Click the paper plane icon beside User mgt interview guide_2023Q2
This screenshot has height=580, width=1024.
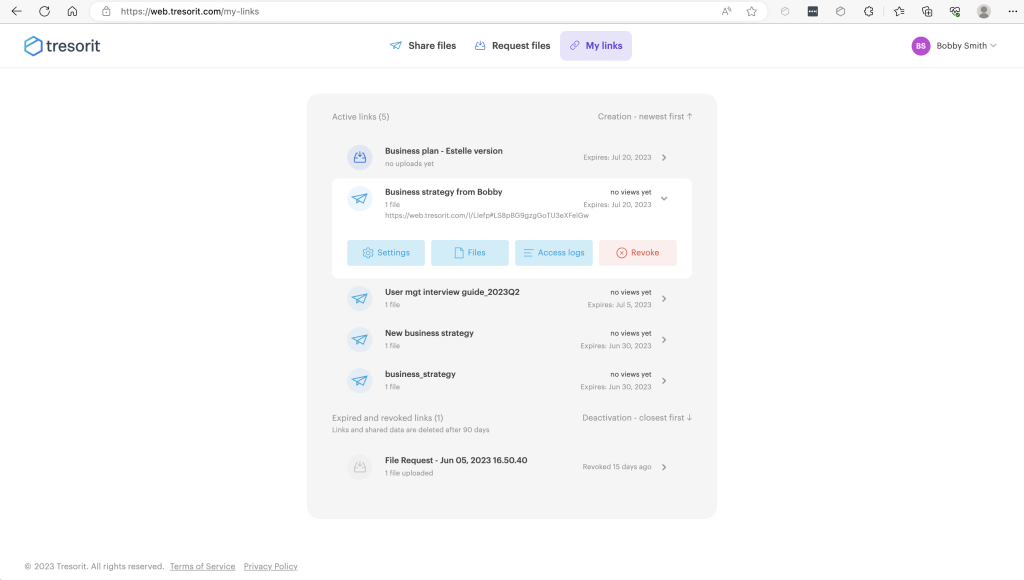359,298
